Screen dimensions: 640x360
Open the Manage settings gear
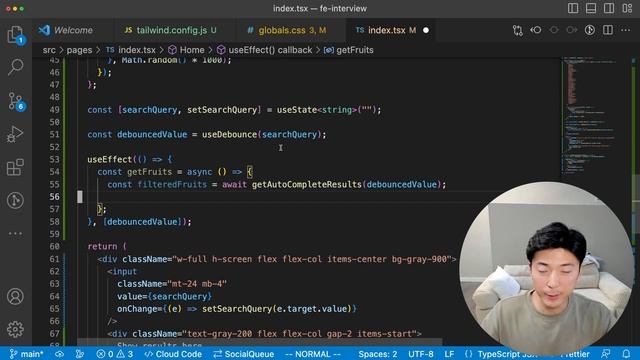click(16, 329)
